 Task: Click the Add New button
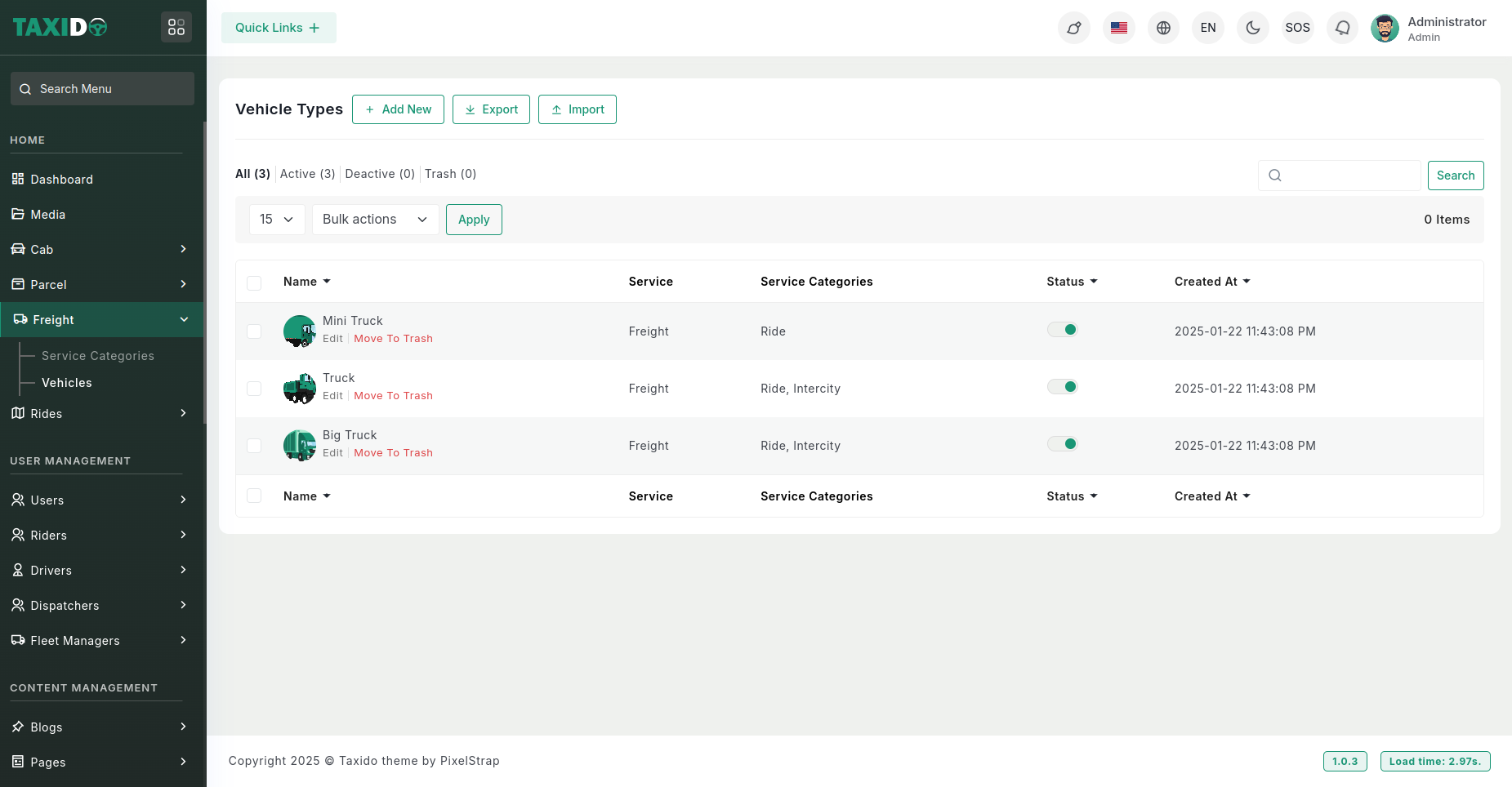[x=398, y=109]
